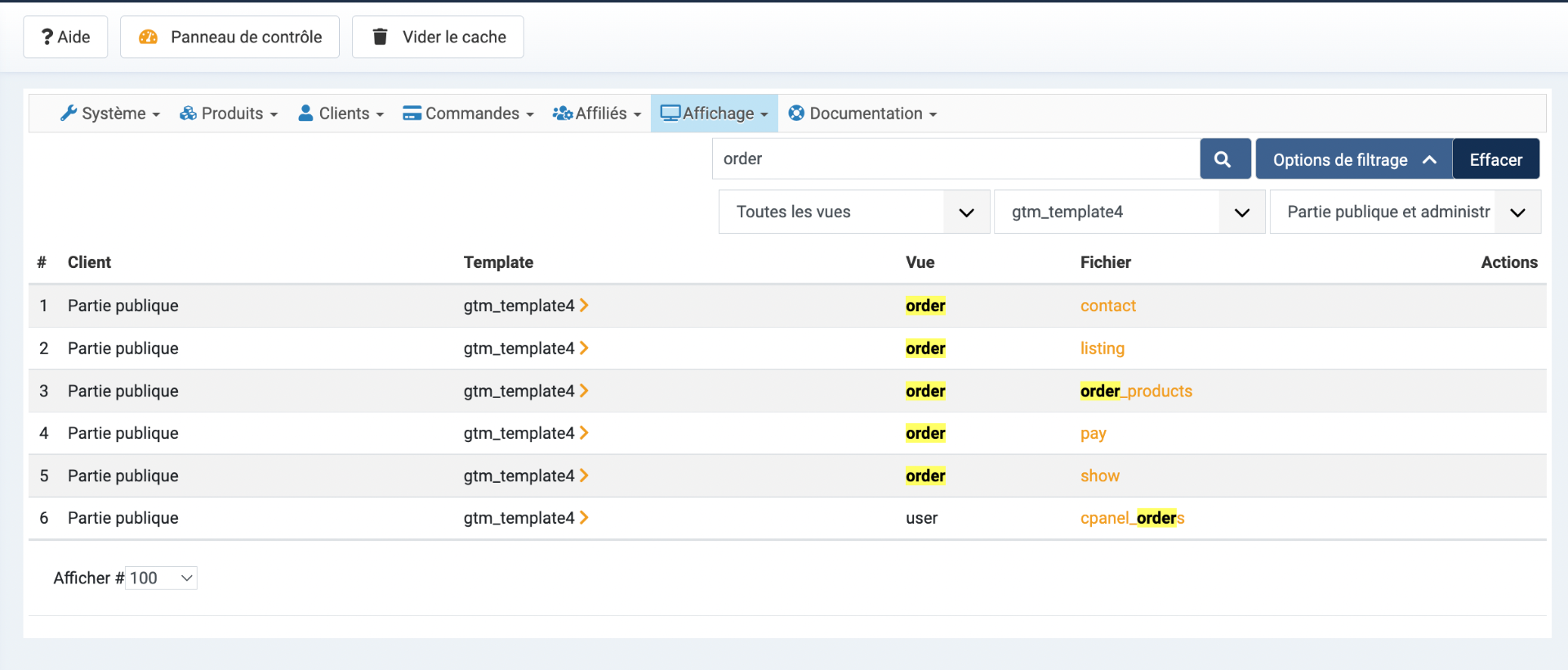Click the lifebuoy icon next to Documentation

pyautogui.click(x=796, y=114)
